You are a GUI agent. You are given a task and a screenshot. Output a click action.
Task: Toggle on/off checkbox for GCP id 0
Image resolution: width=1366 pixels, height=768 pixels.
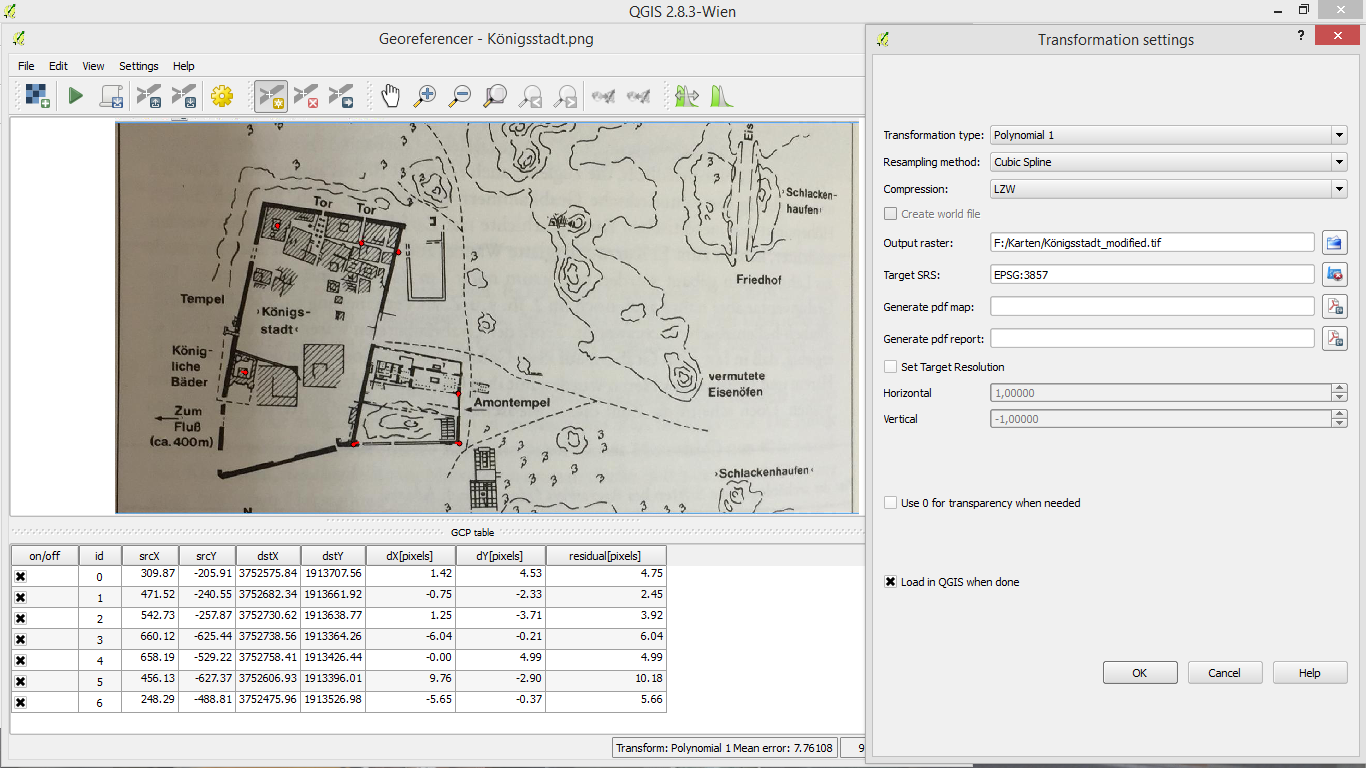(20, 577)
